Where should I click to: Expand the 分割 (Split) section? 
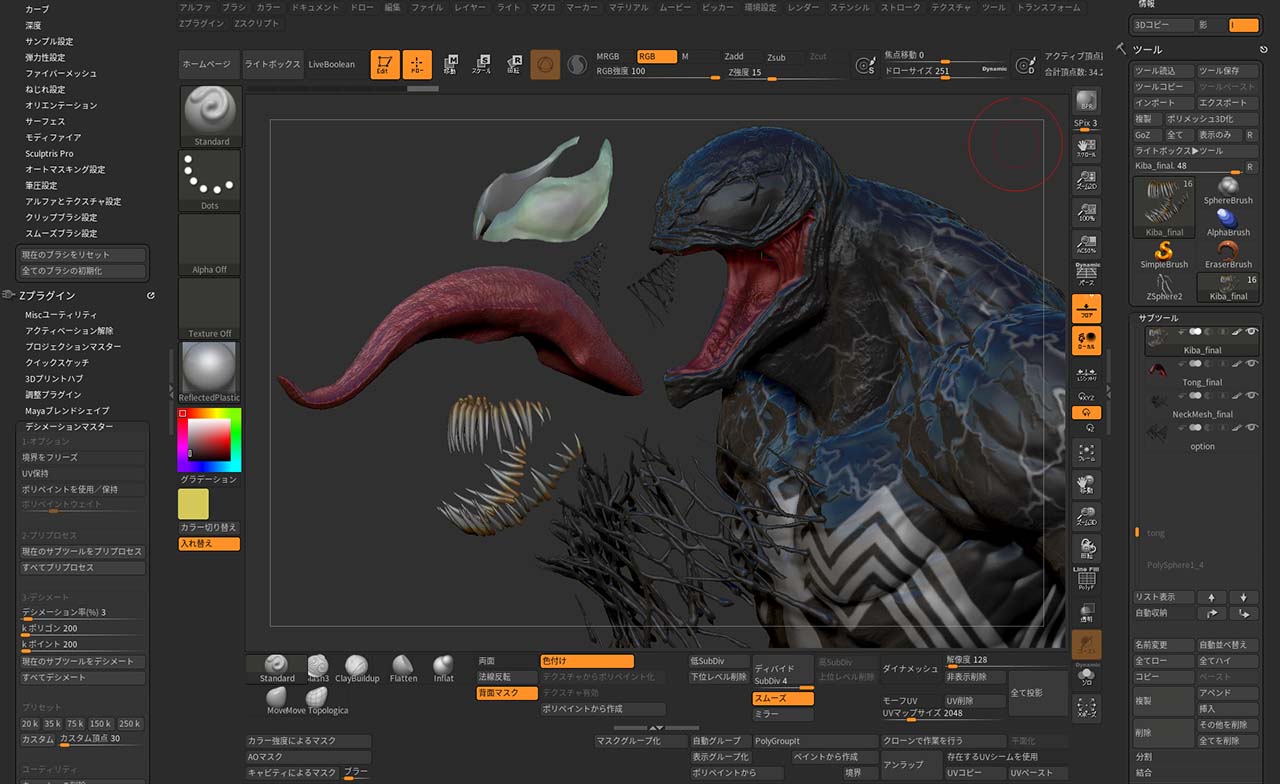point(1143,757)
